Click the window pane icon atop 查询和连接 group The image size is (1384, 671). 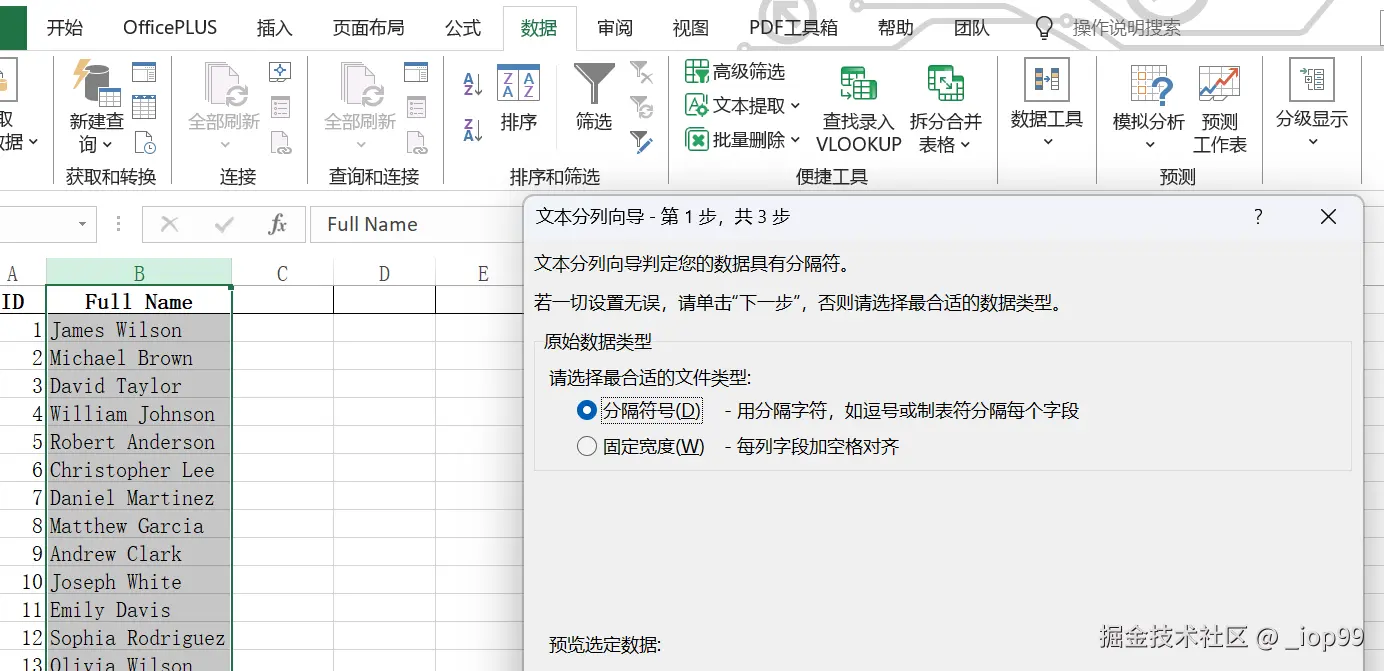point(416,72)
